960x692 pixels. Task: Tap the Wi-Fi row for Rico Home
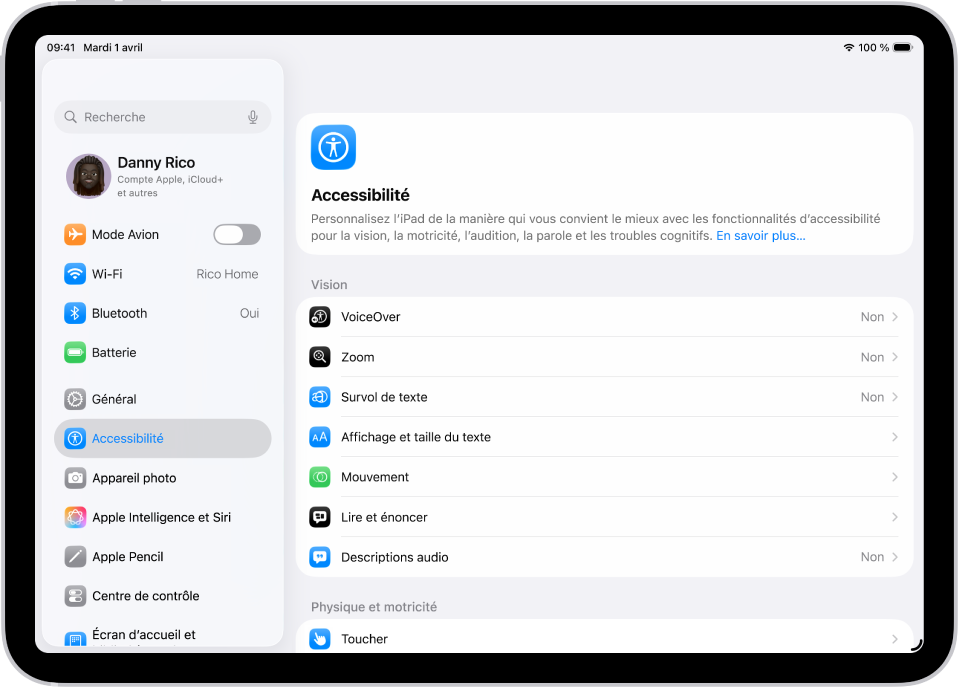[160, 273]
